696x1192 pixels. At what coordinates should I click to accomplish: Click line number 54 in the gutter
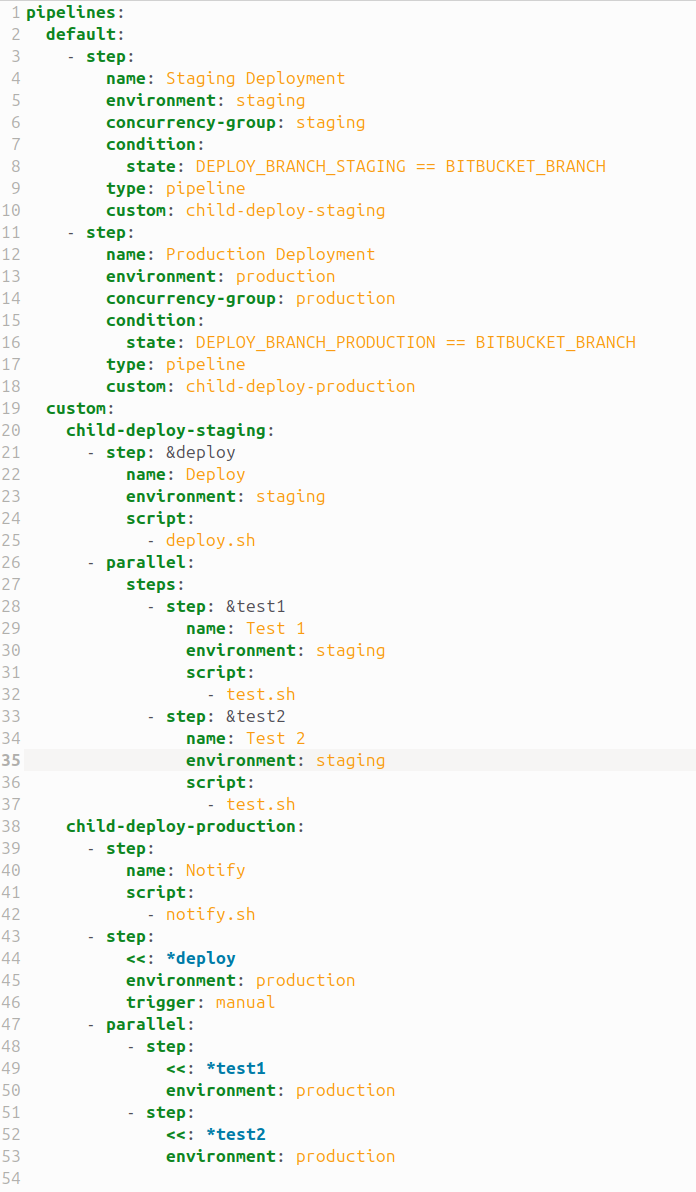[x=11, y=1179]
